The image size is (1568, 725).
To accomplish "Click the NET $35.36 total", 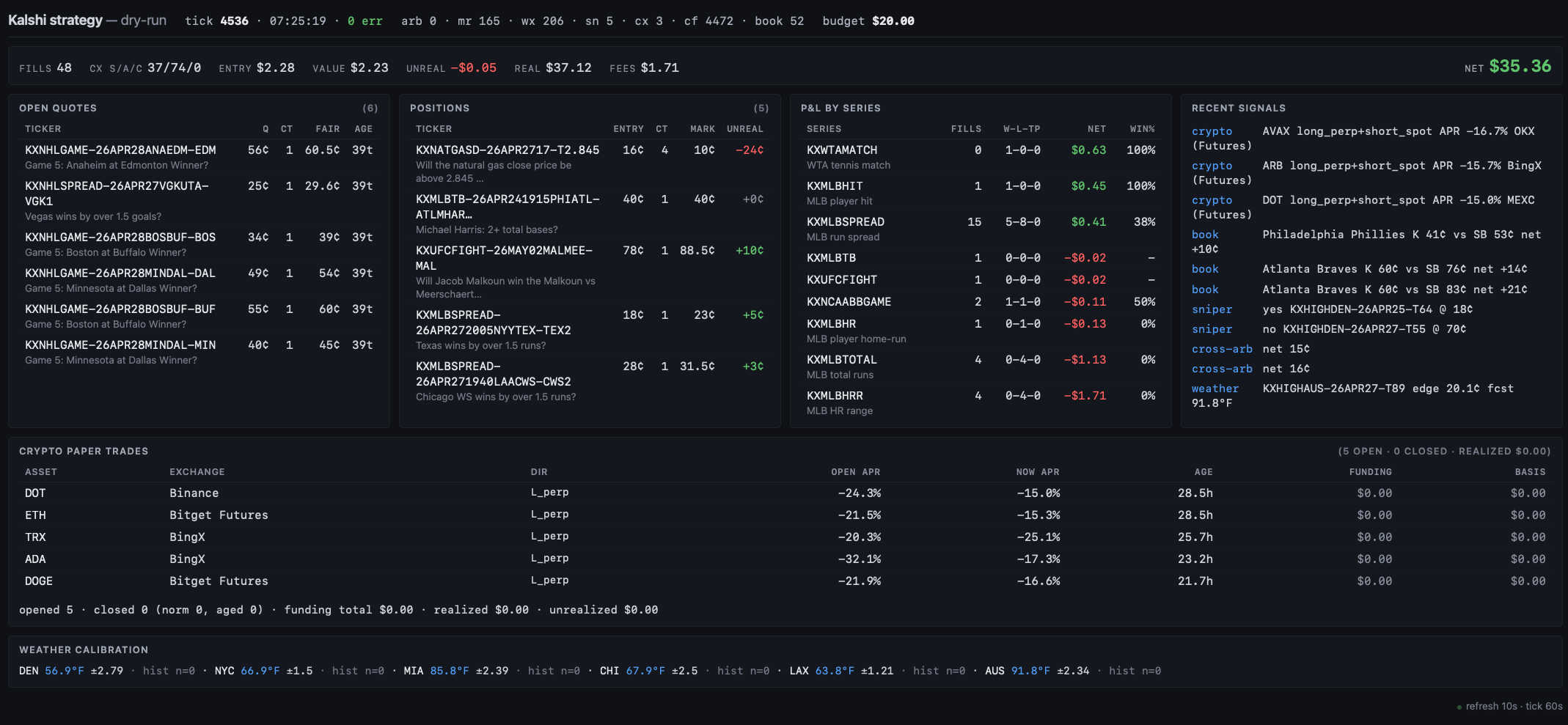I will pyautogui.click(x=1507, y=67).
